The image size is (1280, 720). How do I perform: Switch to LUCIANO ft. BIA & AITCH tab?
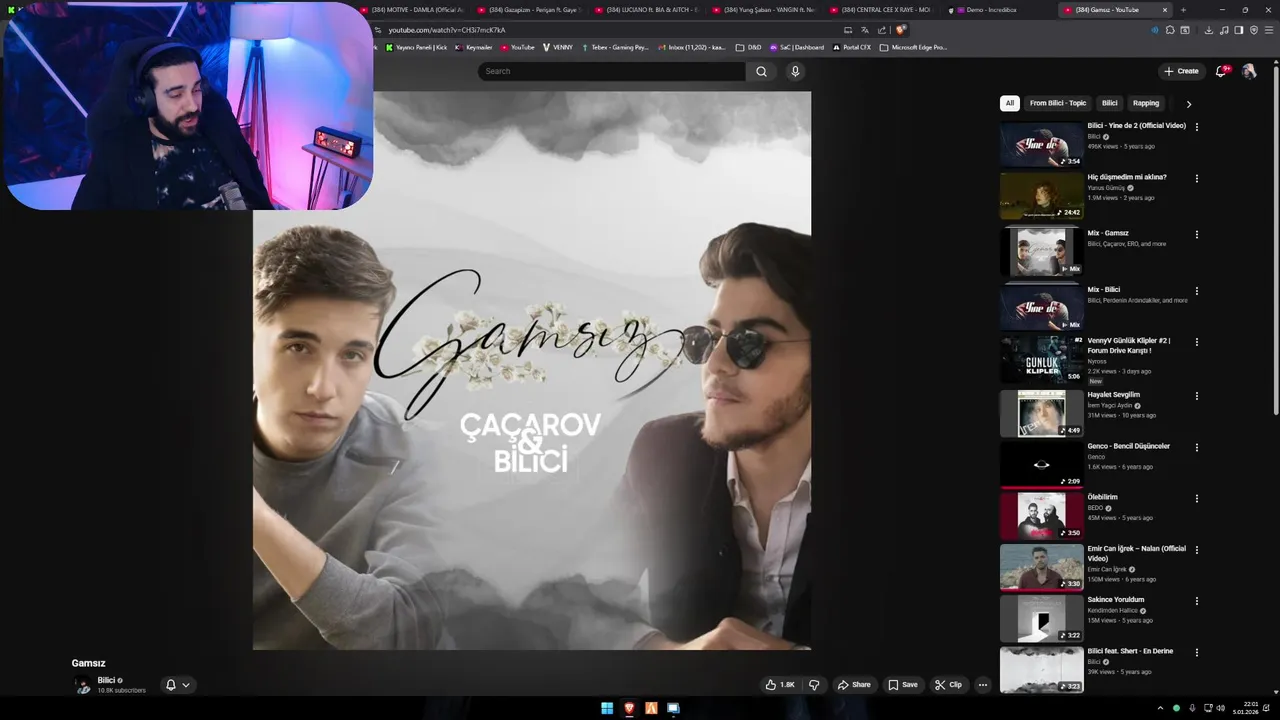[646, 10]
